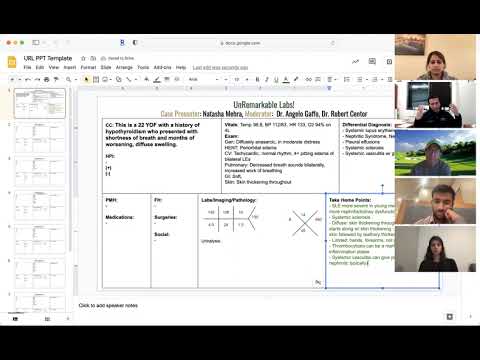Click to add speaker notes
This screenshot has width=480, height=360.
[x=108, y=305]
